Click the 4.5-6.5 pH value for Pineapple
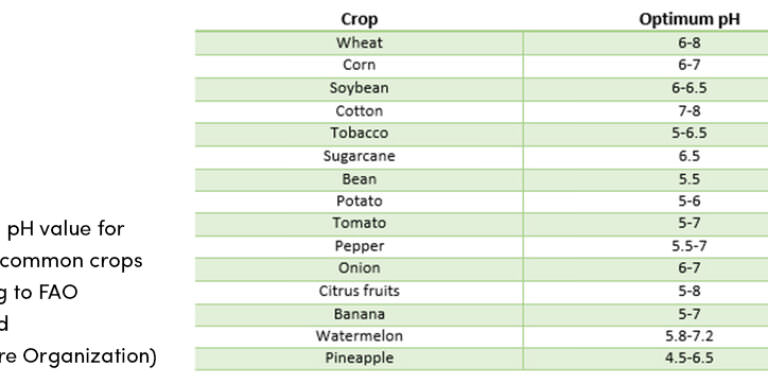 pos(689,359)
